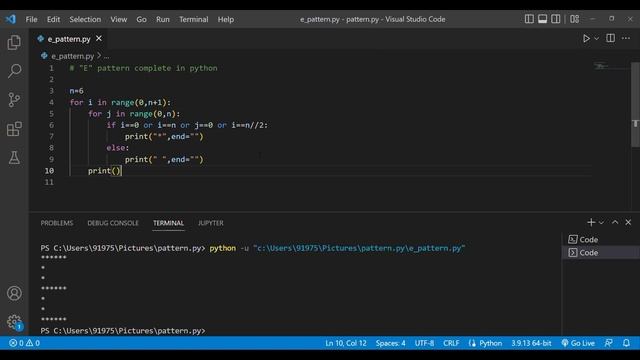Open the launch profile dropdown next to new terminal
This screenshot has height=360, width=640.
coord(601,223)
